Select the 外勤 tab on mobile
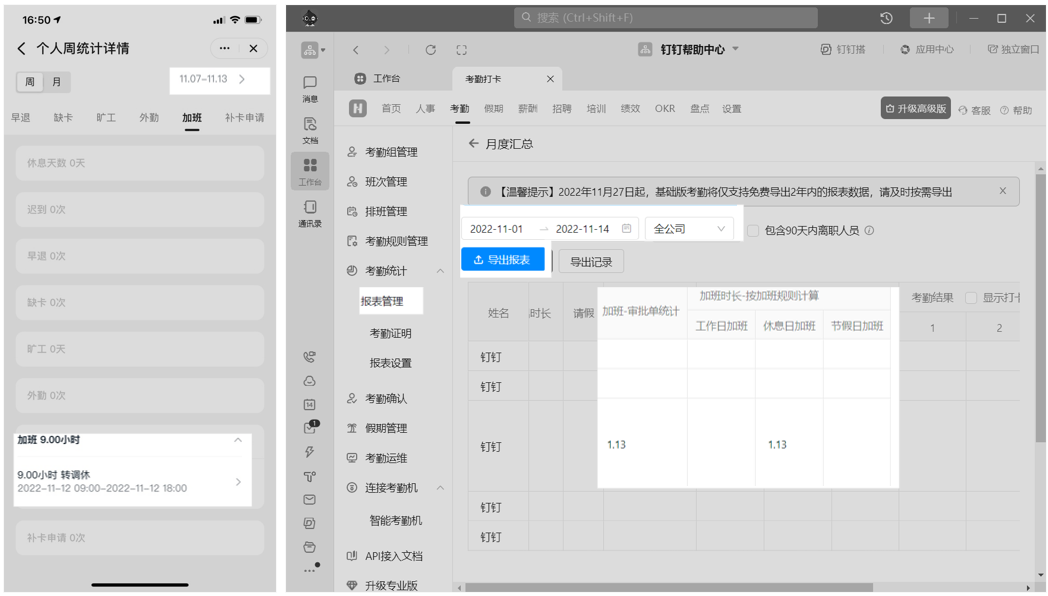1048x596 pixels. coord(149,118)
